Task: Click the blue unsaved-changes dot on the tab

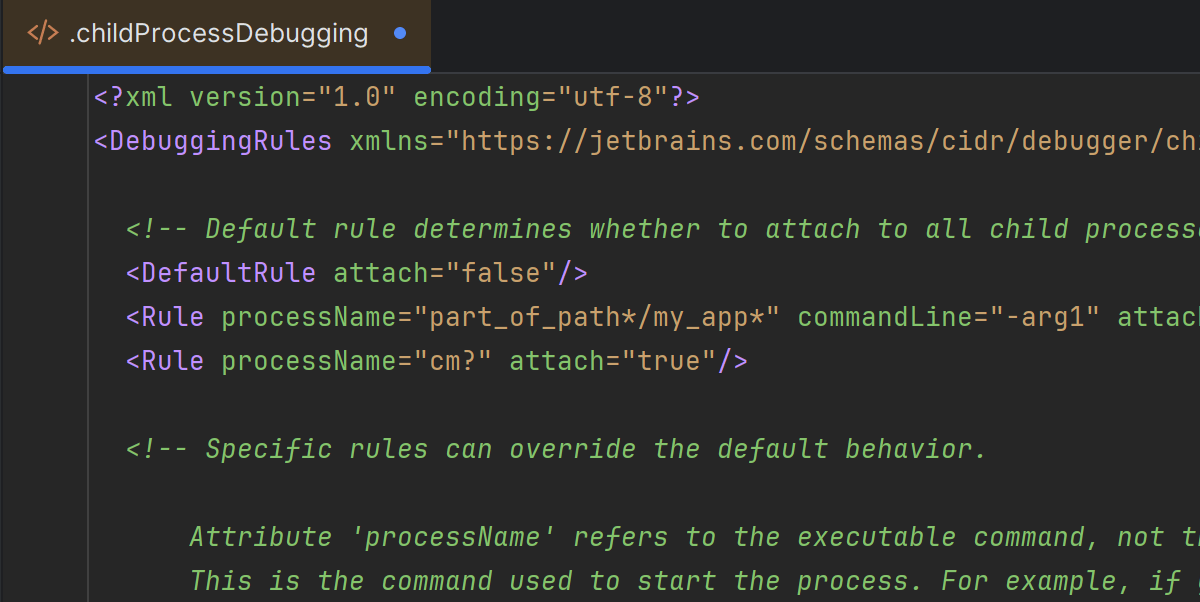Action: (x=400, y=33)
